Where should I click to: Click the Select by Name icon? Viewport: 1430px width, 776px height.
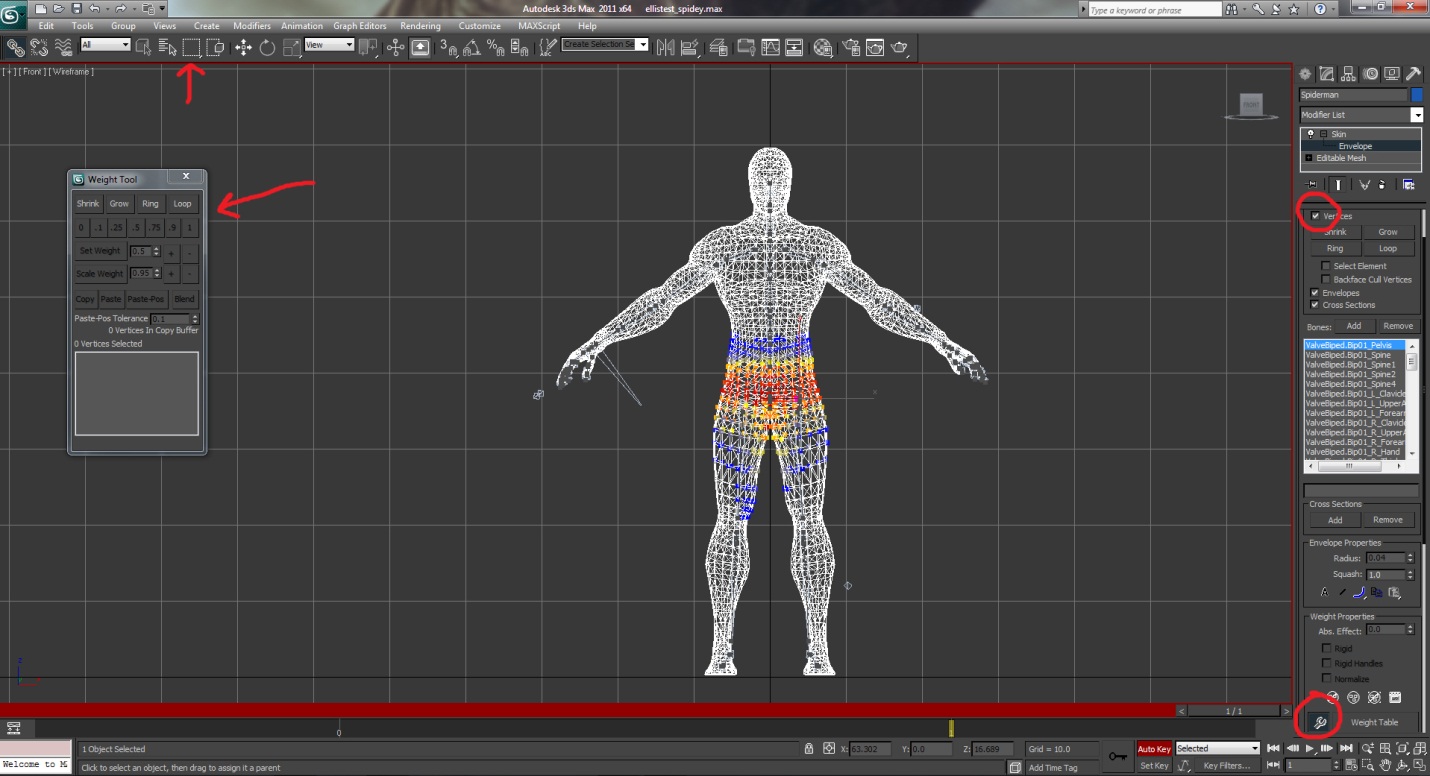pos(167,47)
